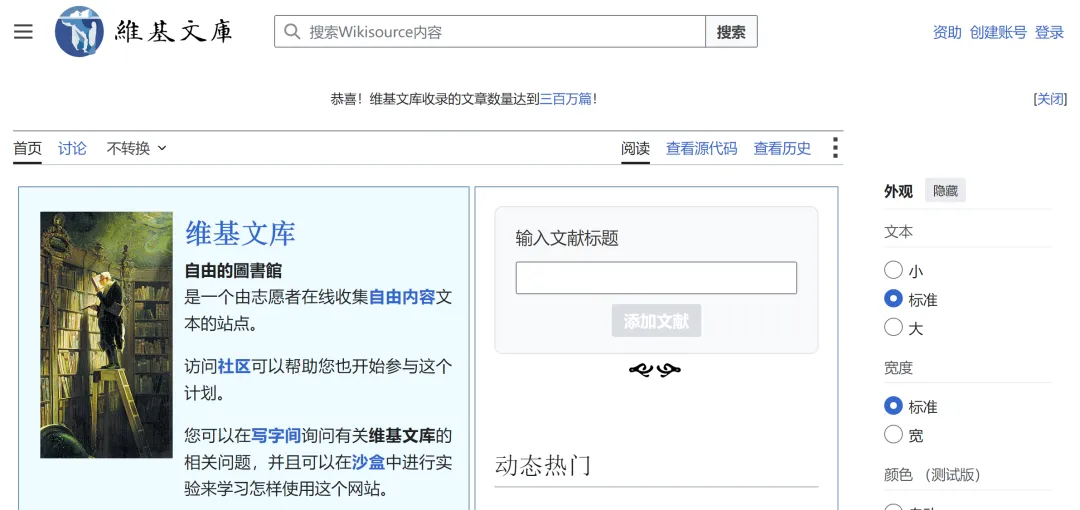Click the 添加文献 button
Viewport: 1080px width, 510px height.
656,321
